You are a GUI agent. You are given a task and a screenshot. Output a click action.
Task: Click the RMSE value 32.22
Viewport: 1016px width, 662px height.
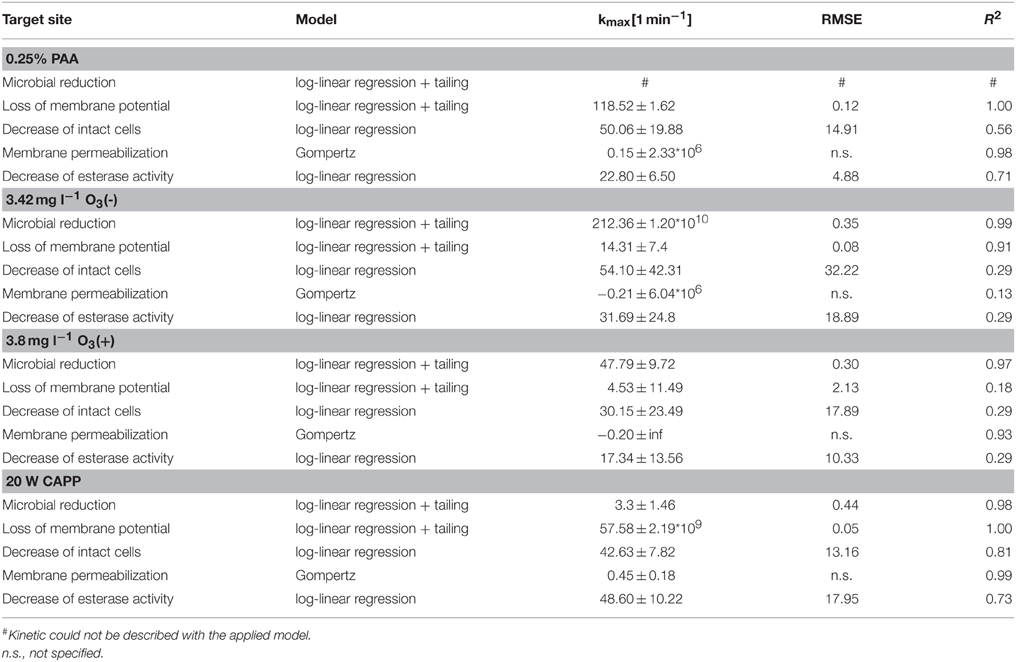pyautogui.click(x=842, y=270)
